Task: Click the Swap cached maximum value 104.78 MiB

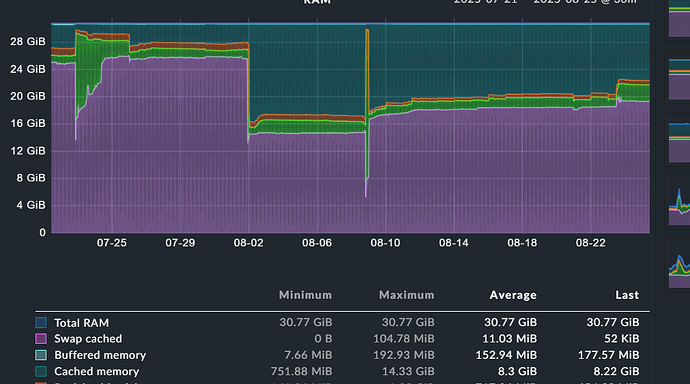Action: tap(404, 339)
